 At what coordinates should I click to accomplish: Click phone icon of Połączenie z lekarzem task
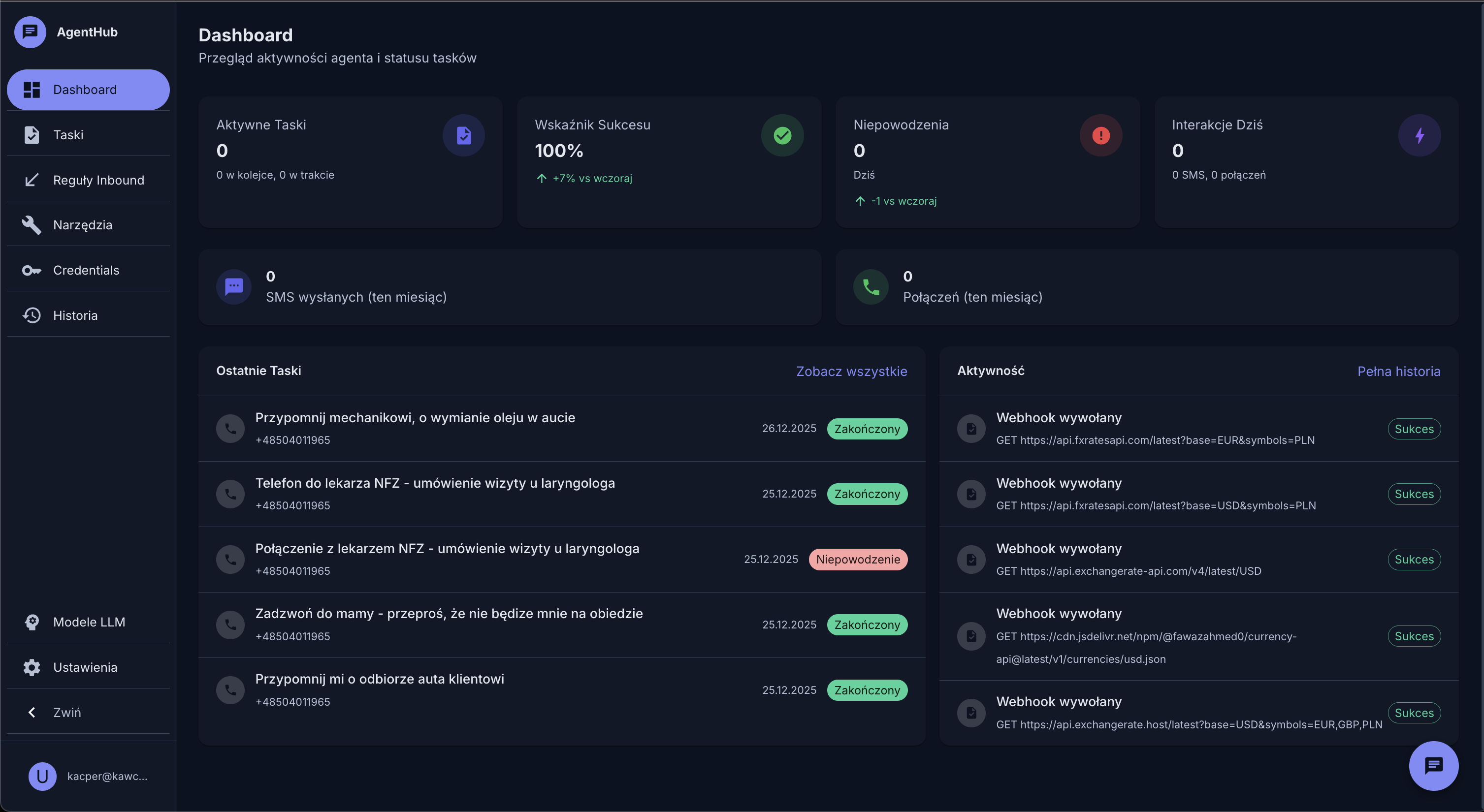pyautogui.click(x=230, y=559)
